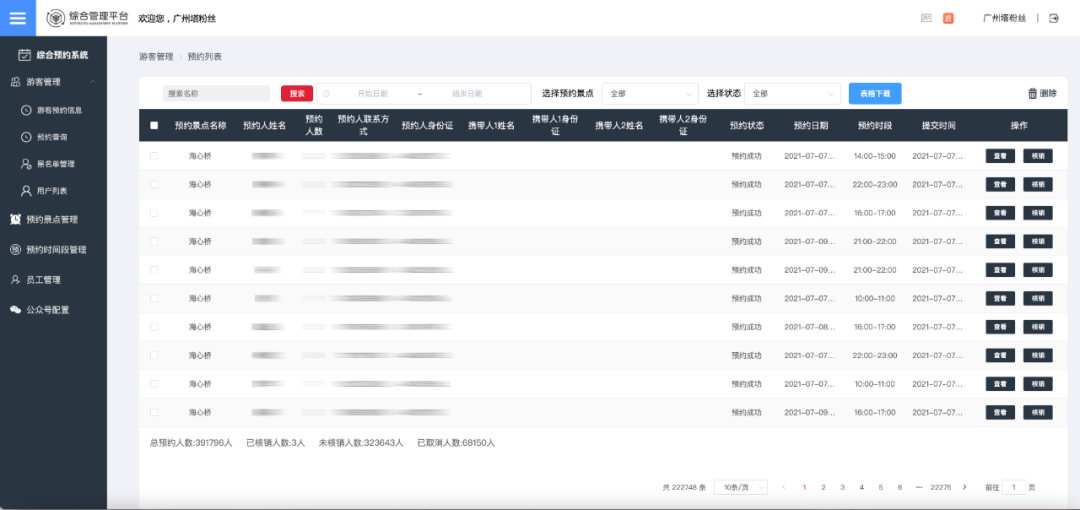Click the 未核销人数:323643人 statistic
Screen dimensions: 1080x510
tap(361, 443)
